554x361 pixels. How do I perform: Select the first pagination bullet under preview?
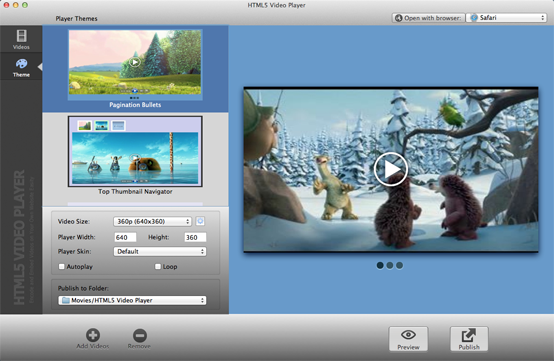click(380, 265)
